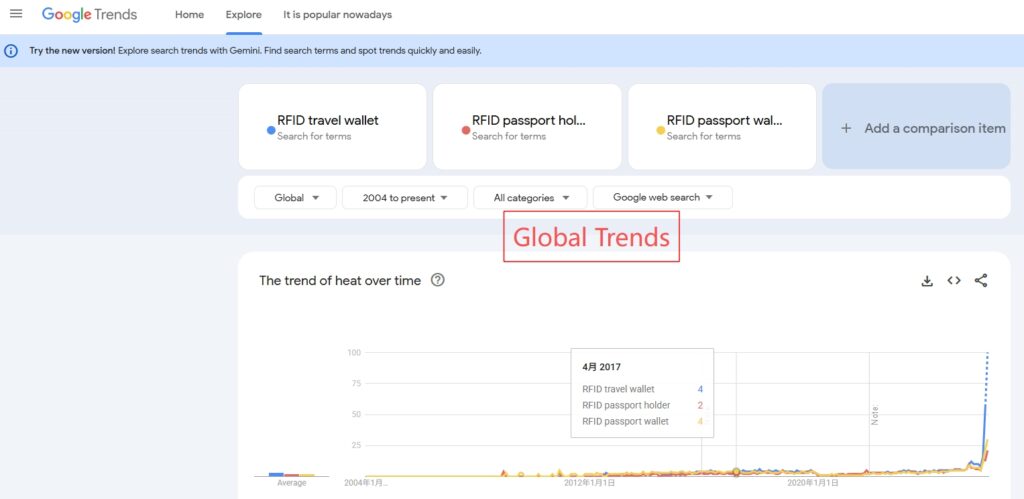Click the yellow RFID passport wallet dot
The width and height of the screenshot is (1024, 499).
coord(660,130)
